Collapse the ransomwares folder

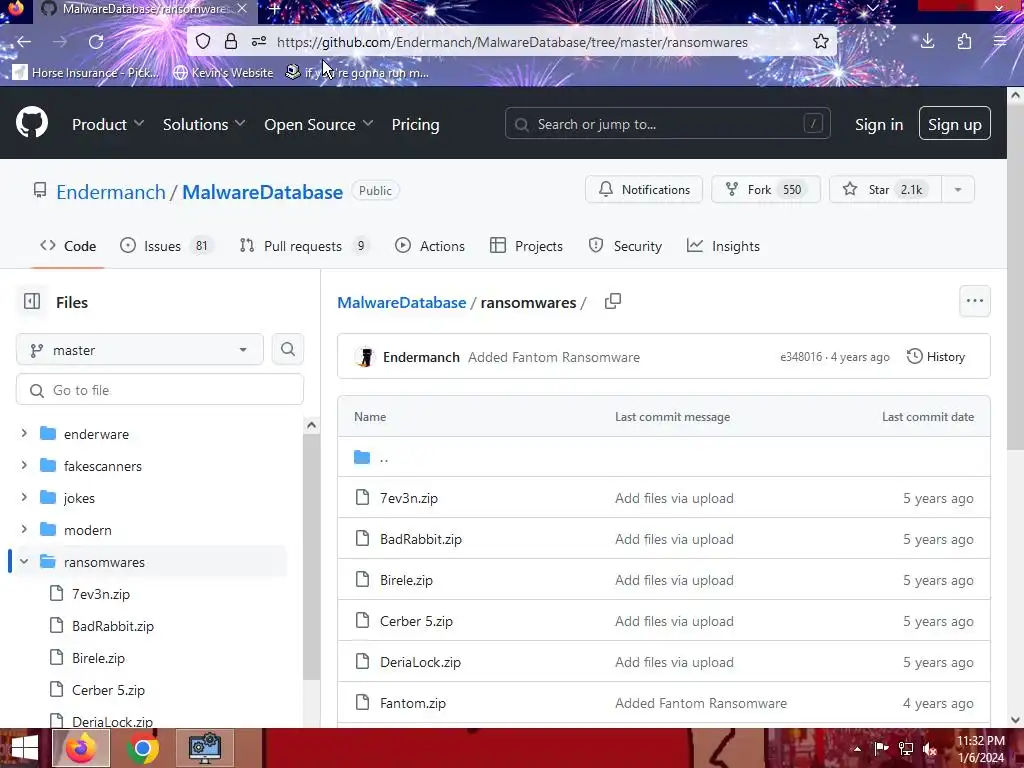point(24,561)
